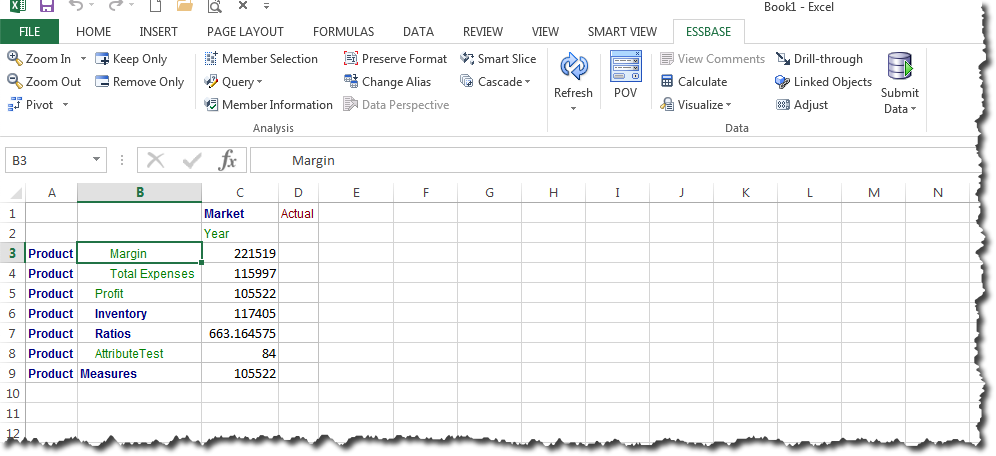Screen dimensions: 996x456
Task: Open the Name Box dropdown
Action: [97, 161]
